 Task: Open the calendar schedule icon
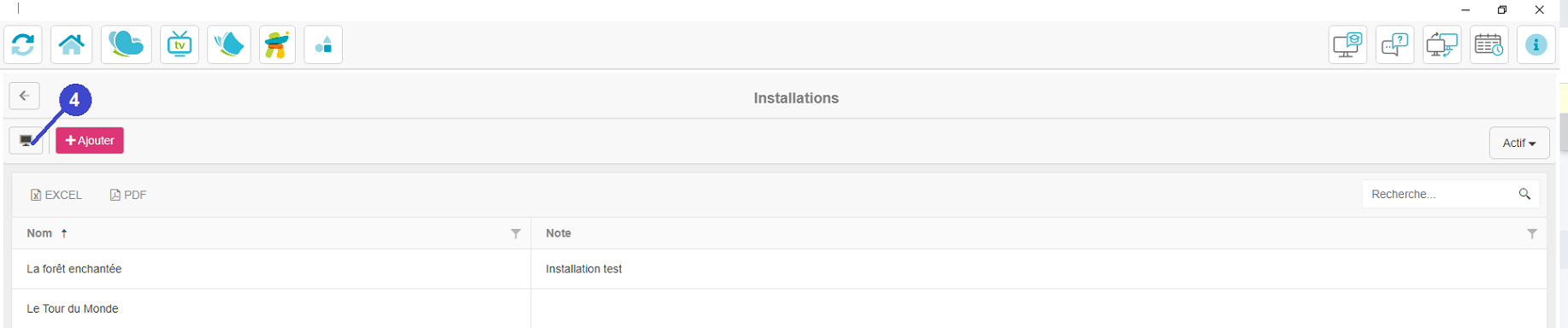(x=1488, y=44)
